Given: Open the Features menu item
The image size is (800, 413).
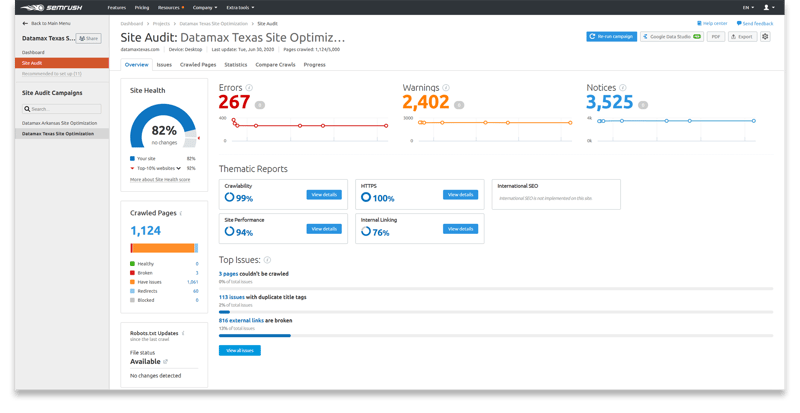Looking at the screenshot, I should [x=117, y=8].
